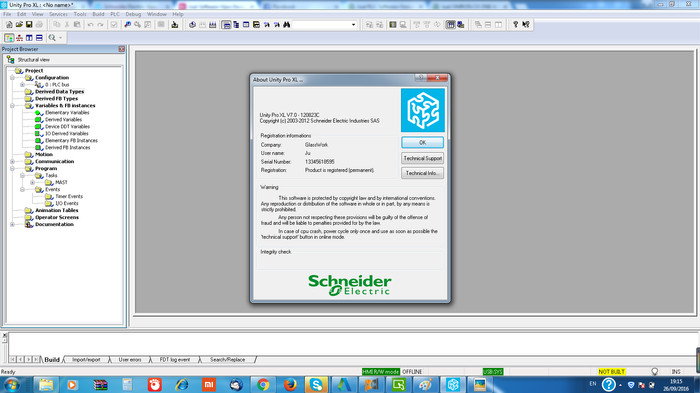
Task: Select Timer Events tree item
Action: (x=69, y=196)
